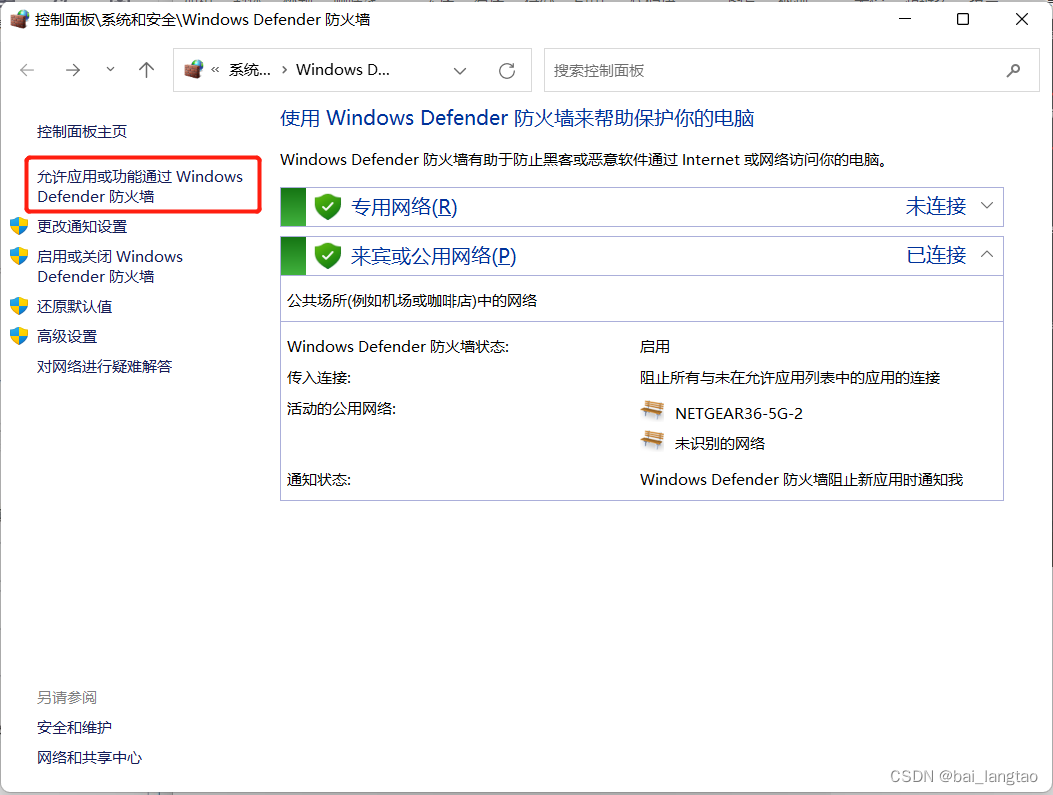1053x795 pixels.
Task: Select the Windows D... breadcrumb segment
Action: [342, 70]
